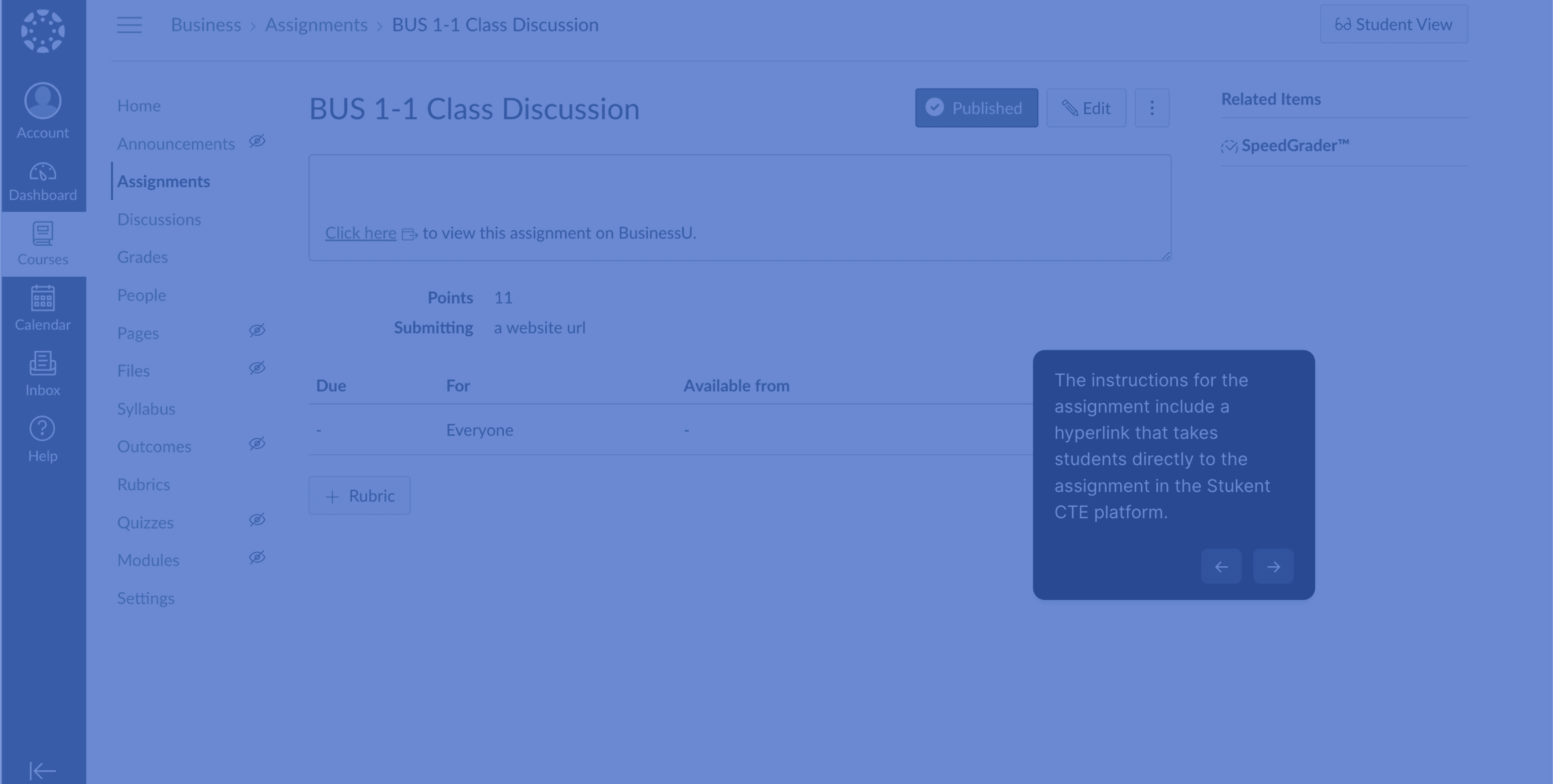Click the Points value 11

[x=503, y=298]
